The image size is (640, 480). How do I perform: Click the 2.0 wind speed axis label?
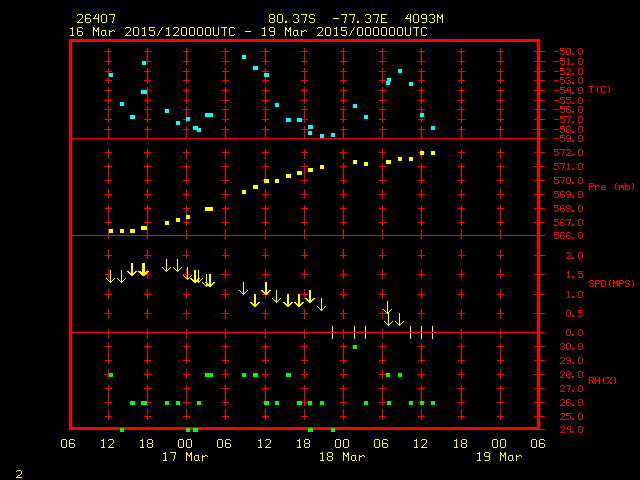[x=575, y=256]
